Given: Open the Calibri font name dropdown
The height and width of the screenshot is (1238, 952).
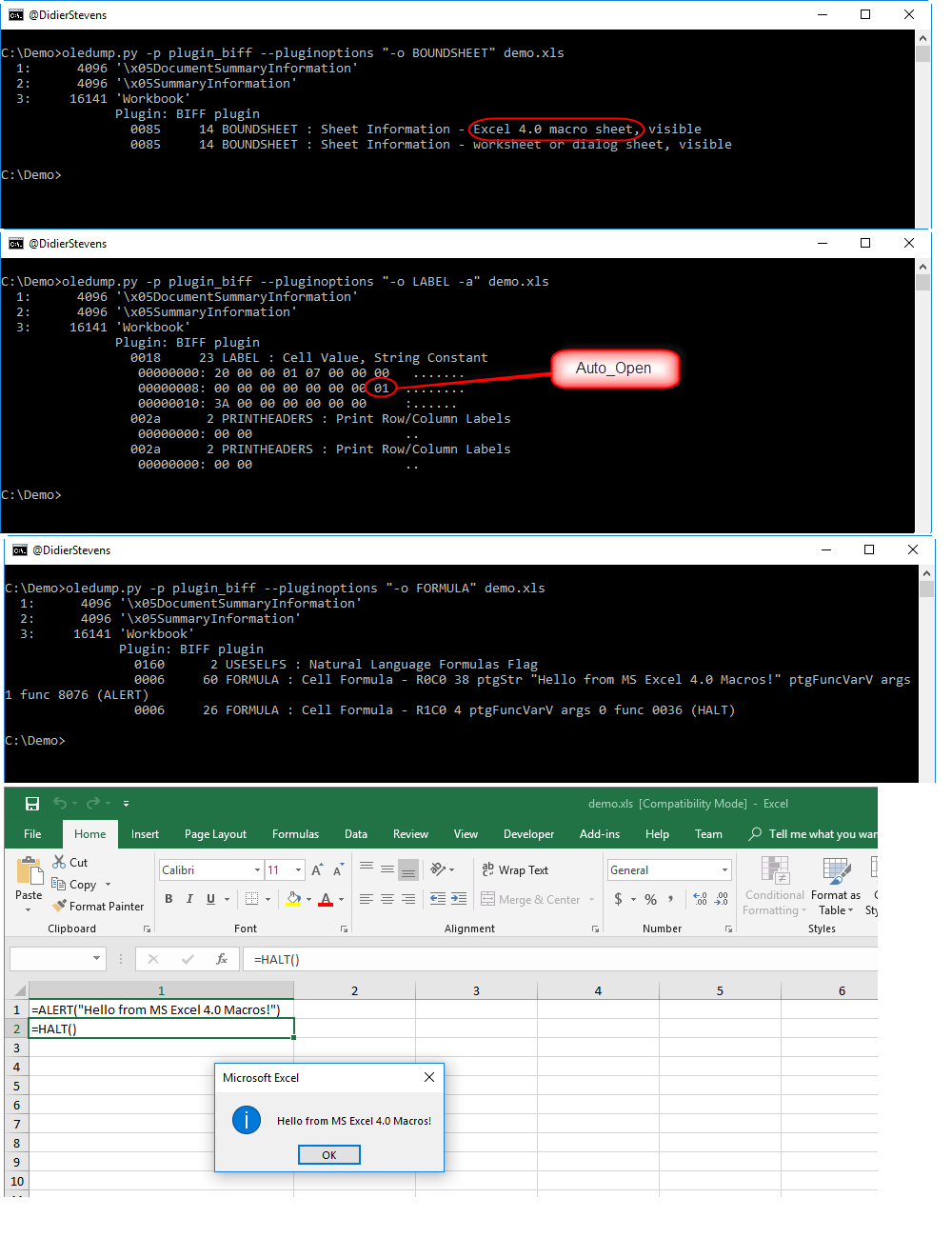Looking at the screenshot, I should tap(257, 869).
